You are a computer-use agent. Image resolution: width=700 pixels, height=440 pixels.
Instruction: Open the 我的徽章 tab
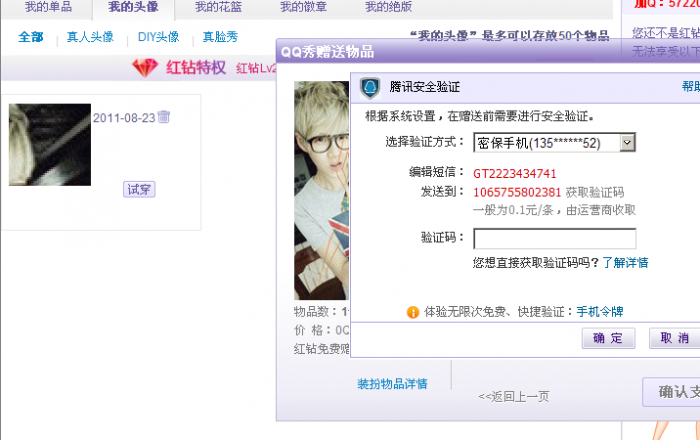303,7
